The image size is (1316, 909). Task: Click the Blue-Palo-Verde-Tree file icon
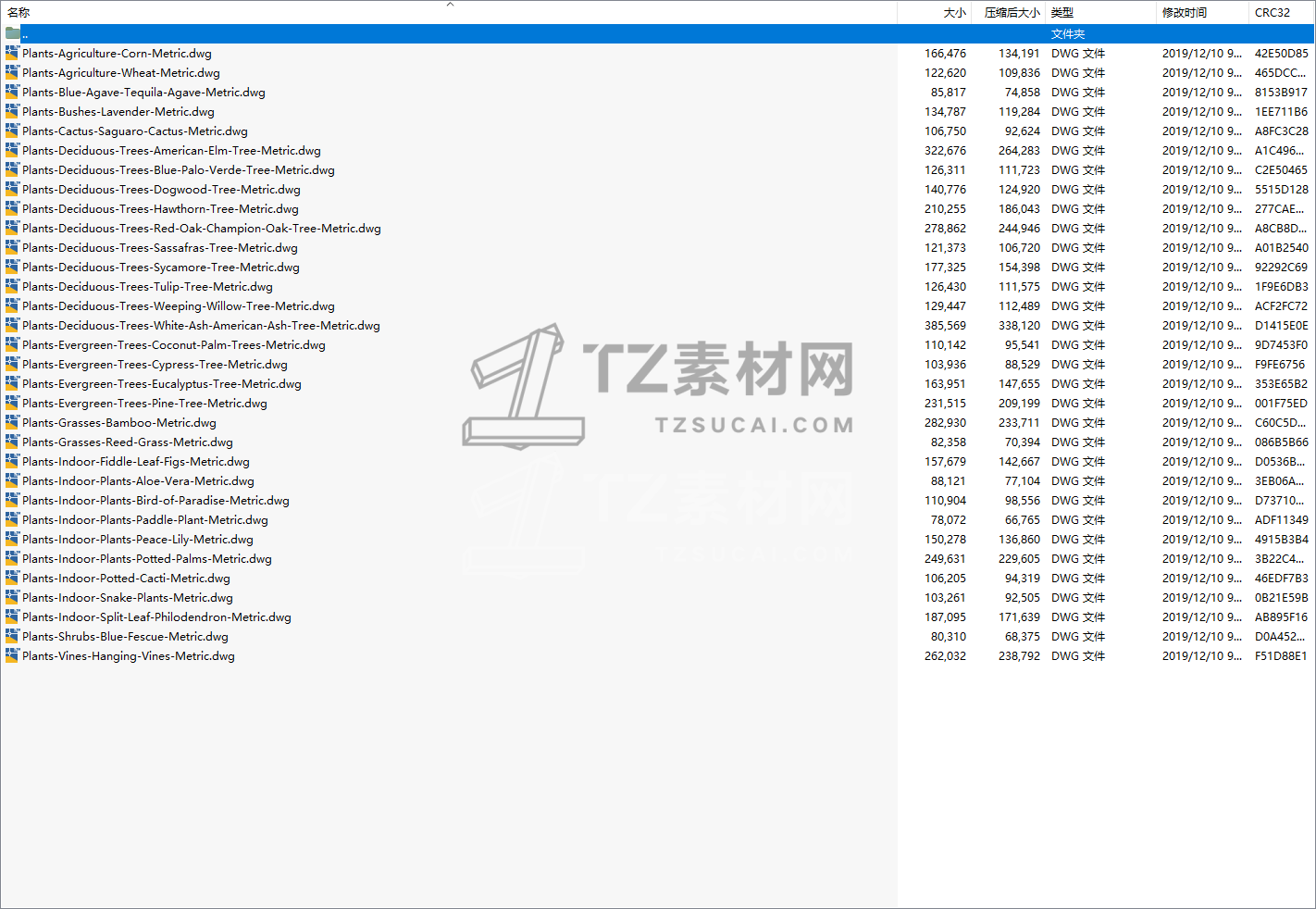(12, 170)
